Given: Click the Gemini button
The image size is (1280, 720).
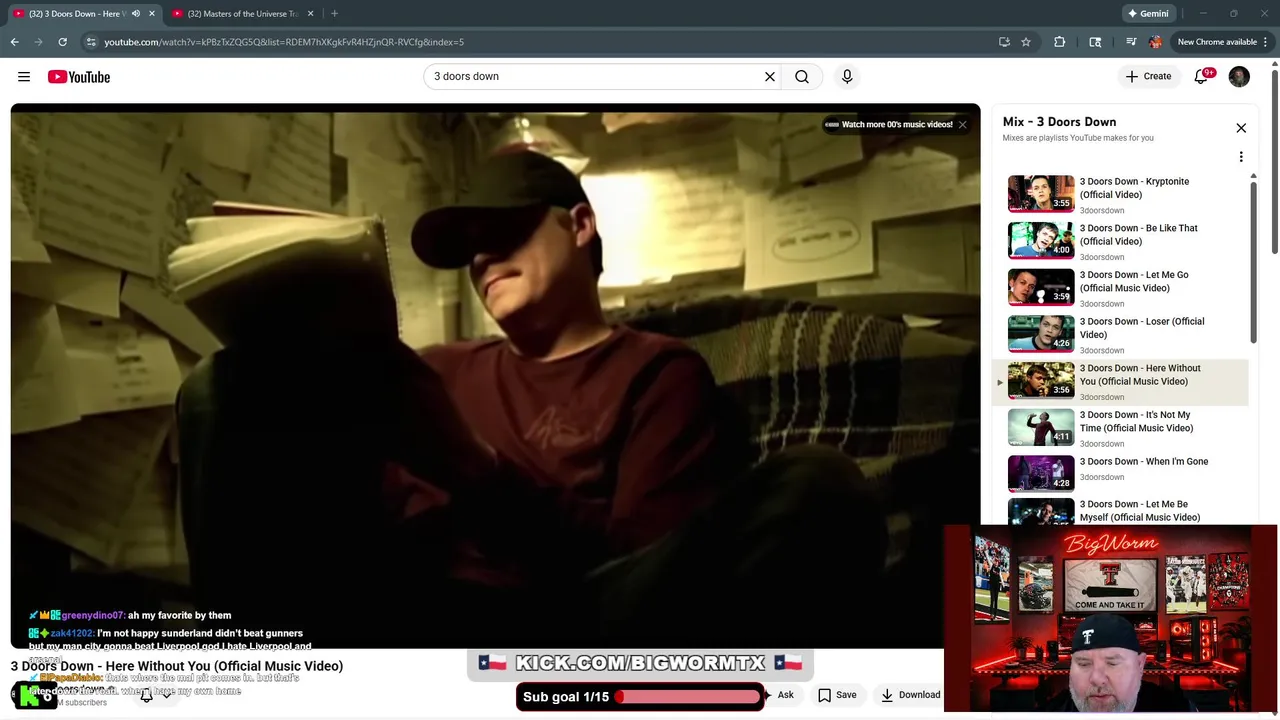Looking at the screenshot, I should click(1148, 14).
